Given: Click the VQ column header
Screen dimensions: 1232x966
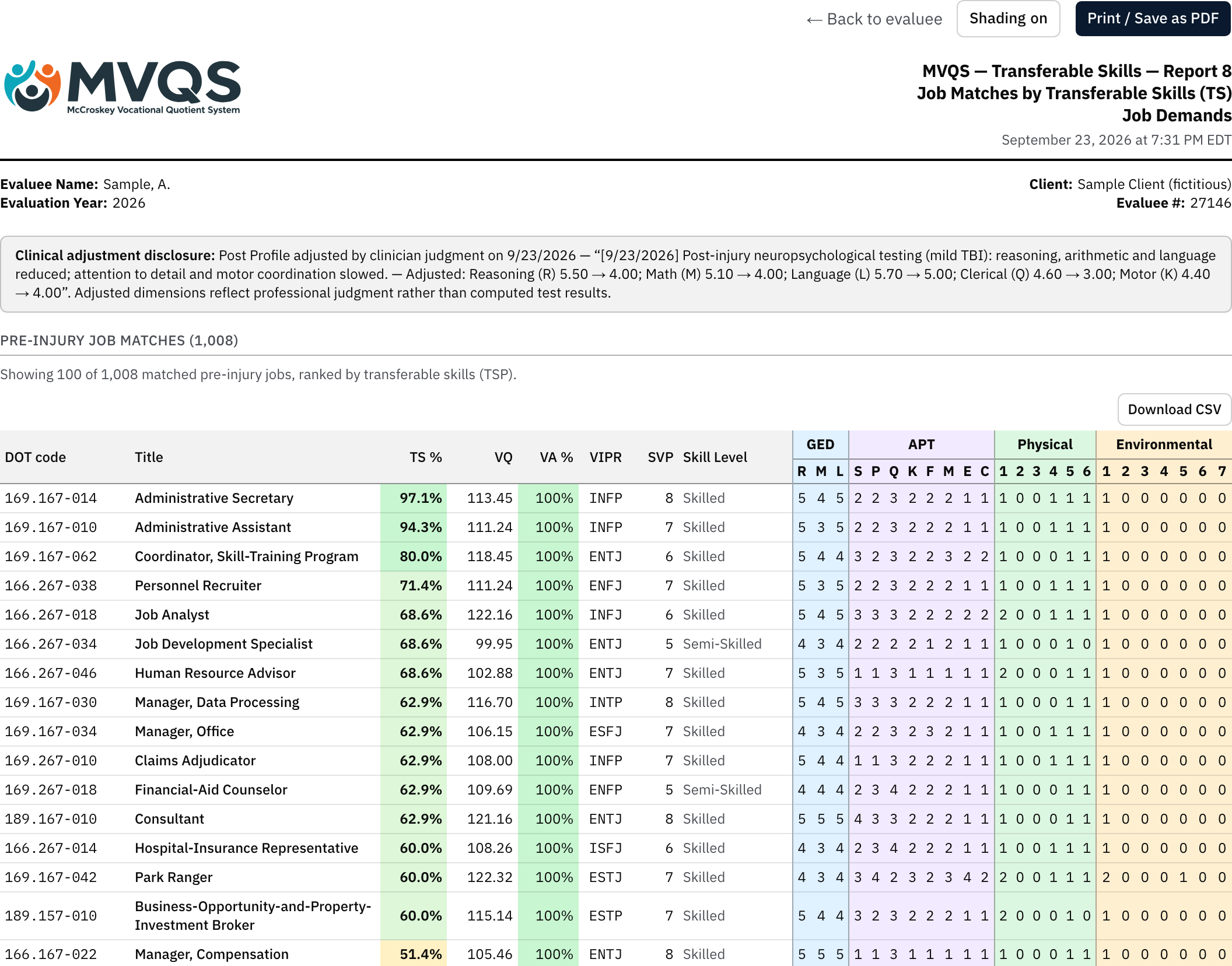Looking at the screenshot, I should (503, 457).
